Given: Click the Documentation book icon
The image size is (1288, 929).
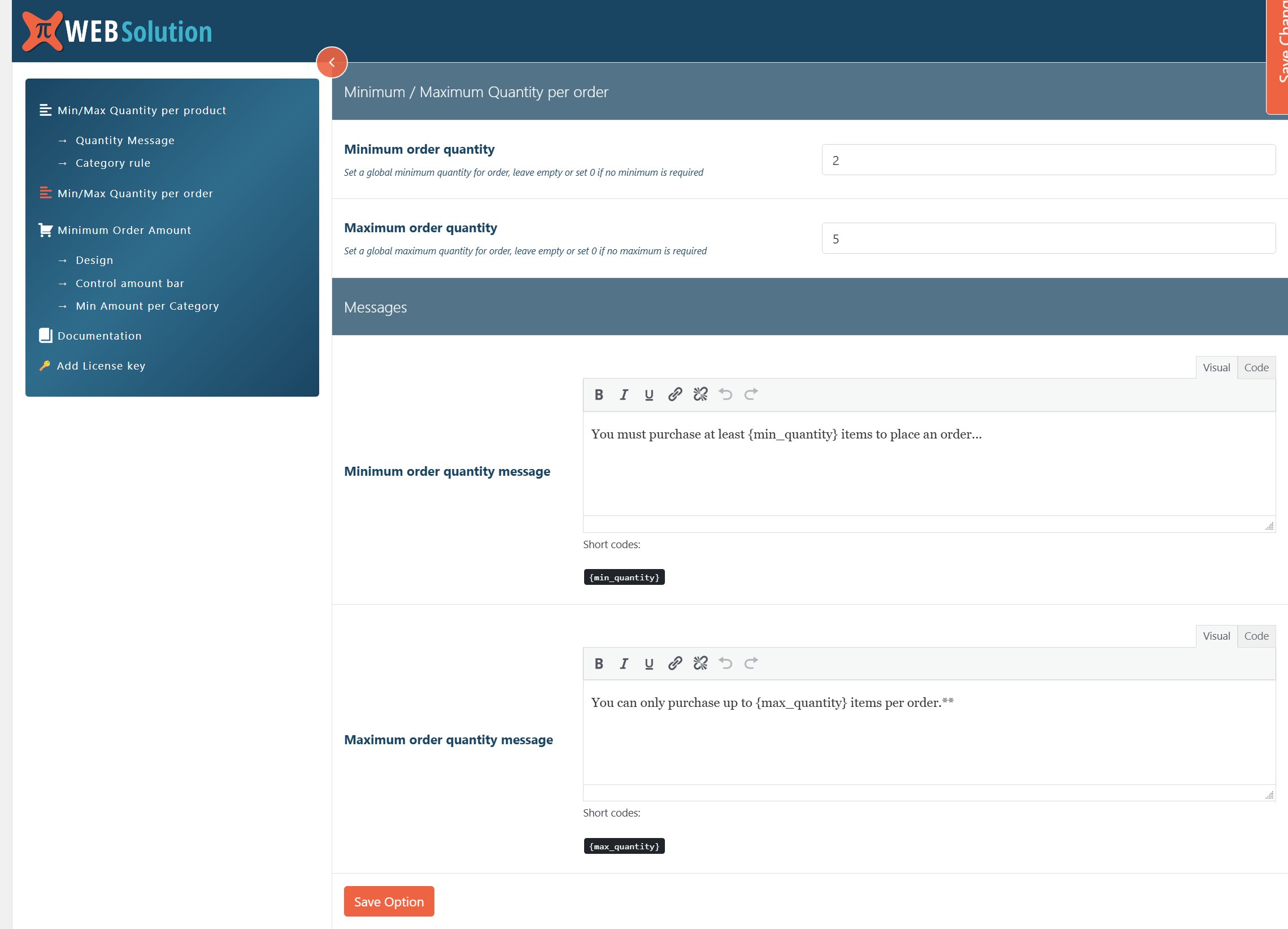Looking at the screenshot, I should click(x=45, y=335).
